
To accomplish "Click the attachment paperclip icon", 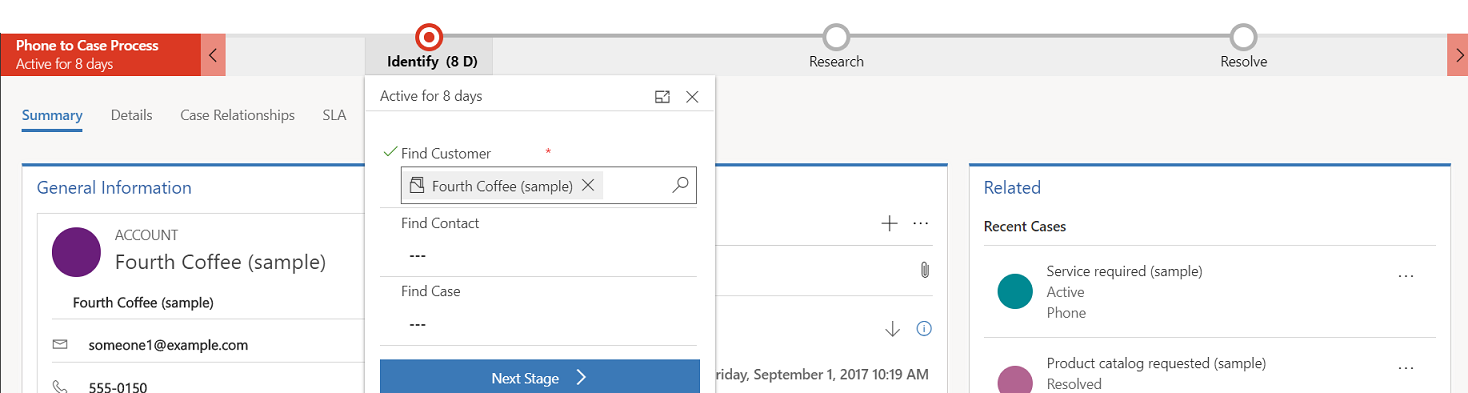I will click(x=925, y=270).
